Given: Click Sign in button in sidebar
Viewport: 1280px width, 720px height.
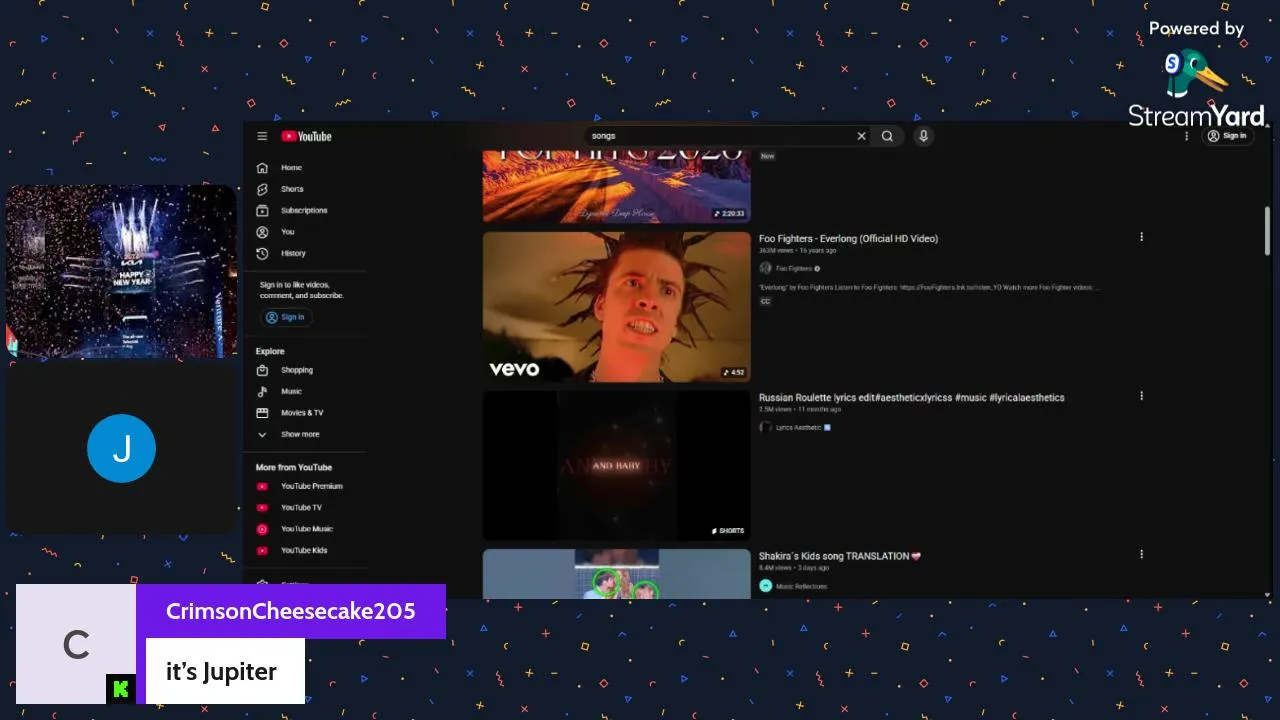Looking at the screenshot, I should click(286, 317).
